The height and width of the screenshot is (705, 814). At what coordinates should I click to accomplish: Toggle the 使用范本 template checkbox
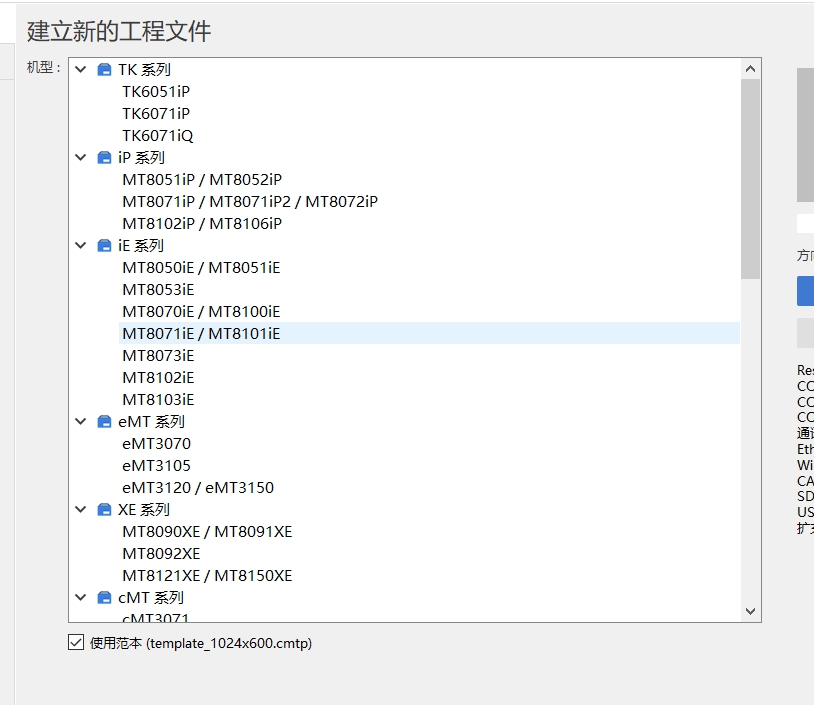click(76, 643)
